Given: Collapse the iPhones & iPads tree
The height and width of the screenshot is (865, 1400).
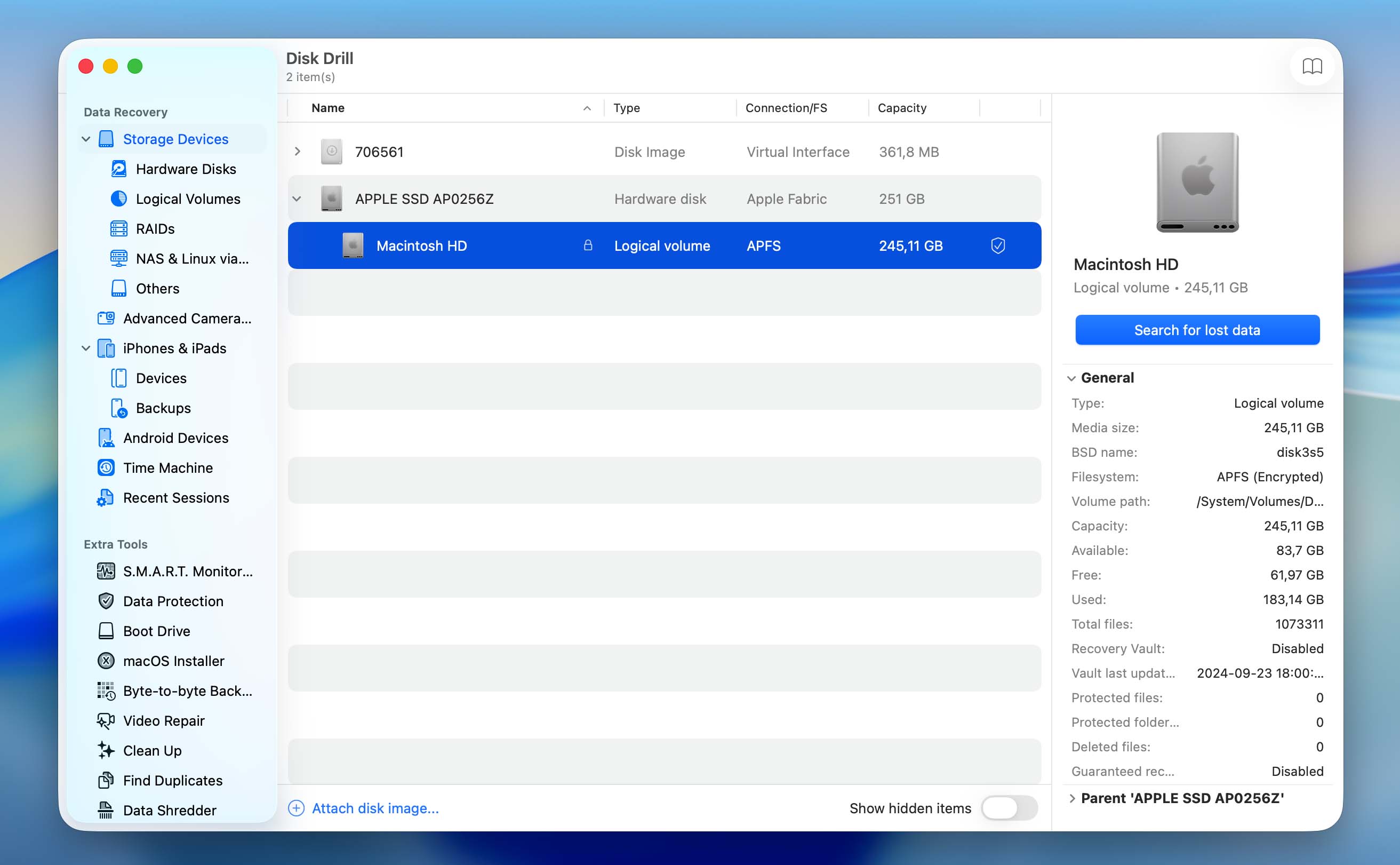Looking at the screenshot, I should tap(86, 348).
